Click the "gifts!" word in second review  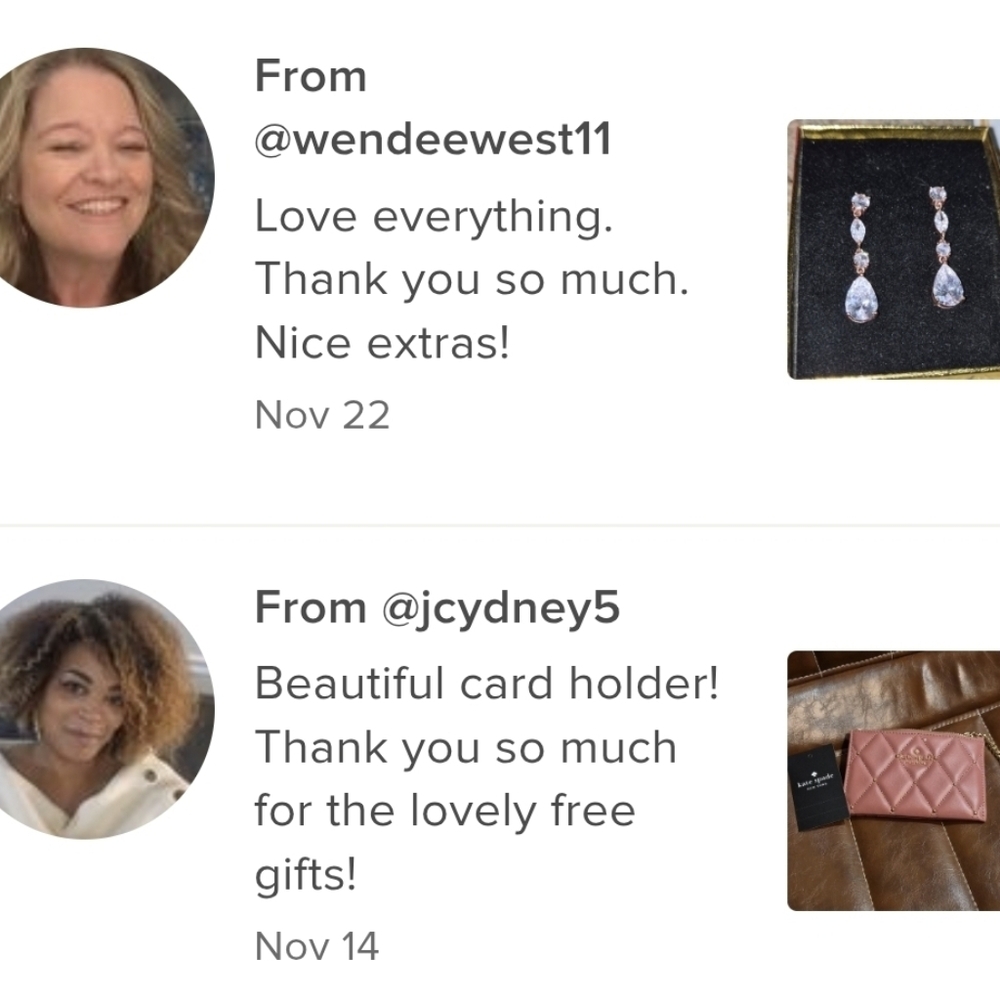(305, 876)
